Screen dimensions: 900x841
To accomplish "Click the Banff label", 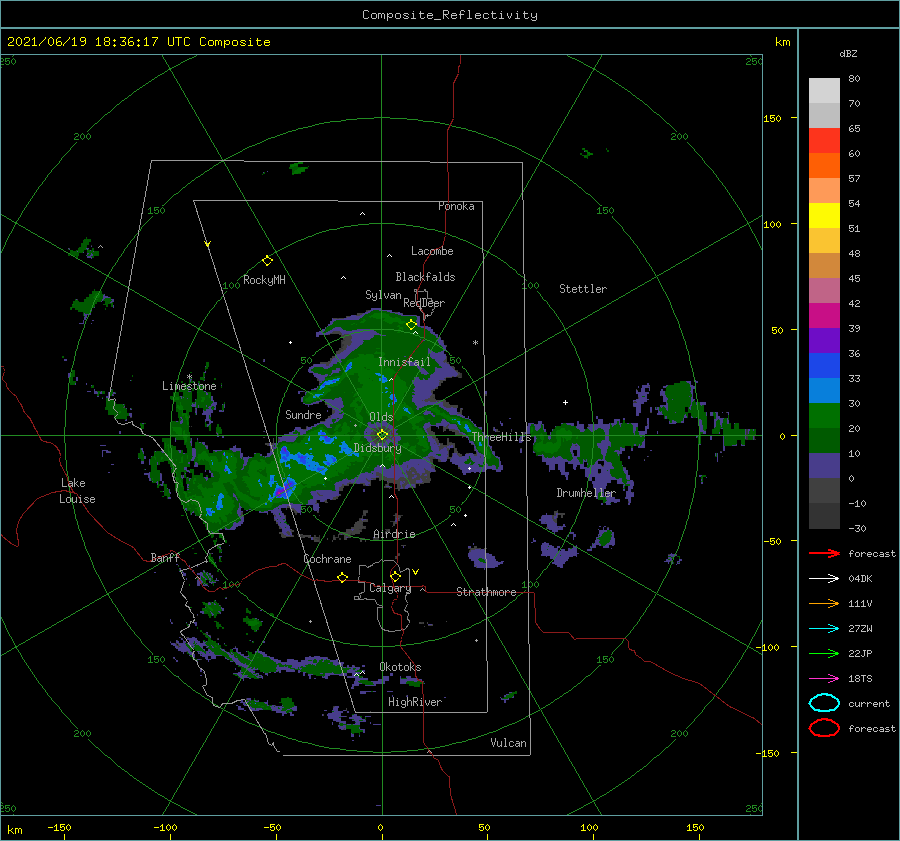I will click(165, 557).
